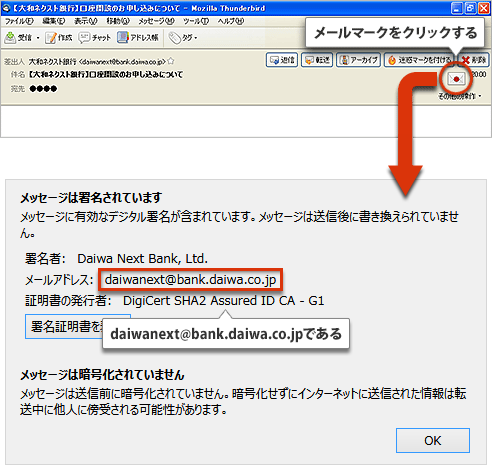Open the メッセージ menu
The height and width of the screenshot is (465, 492).
pos(156,21)
